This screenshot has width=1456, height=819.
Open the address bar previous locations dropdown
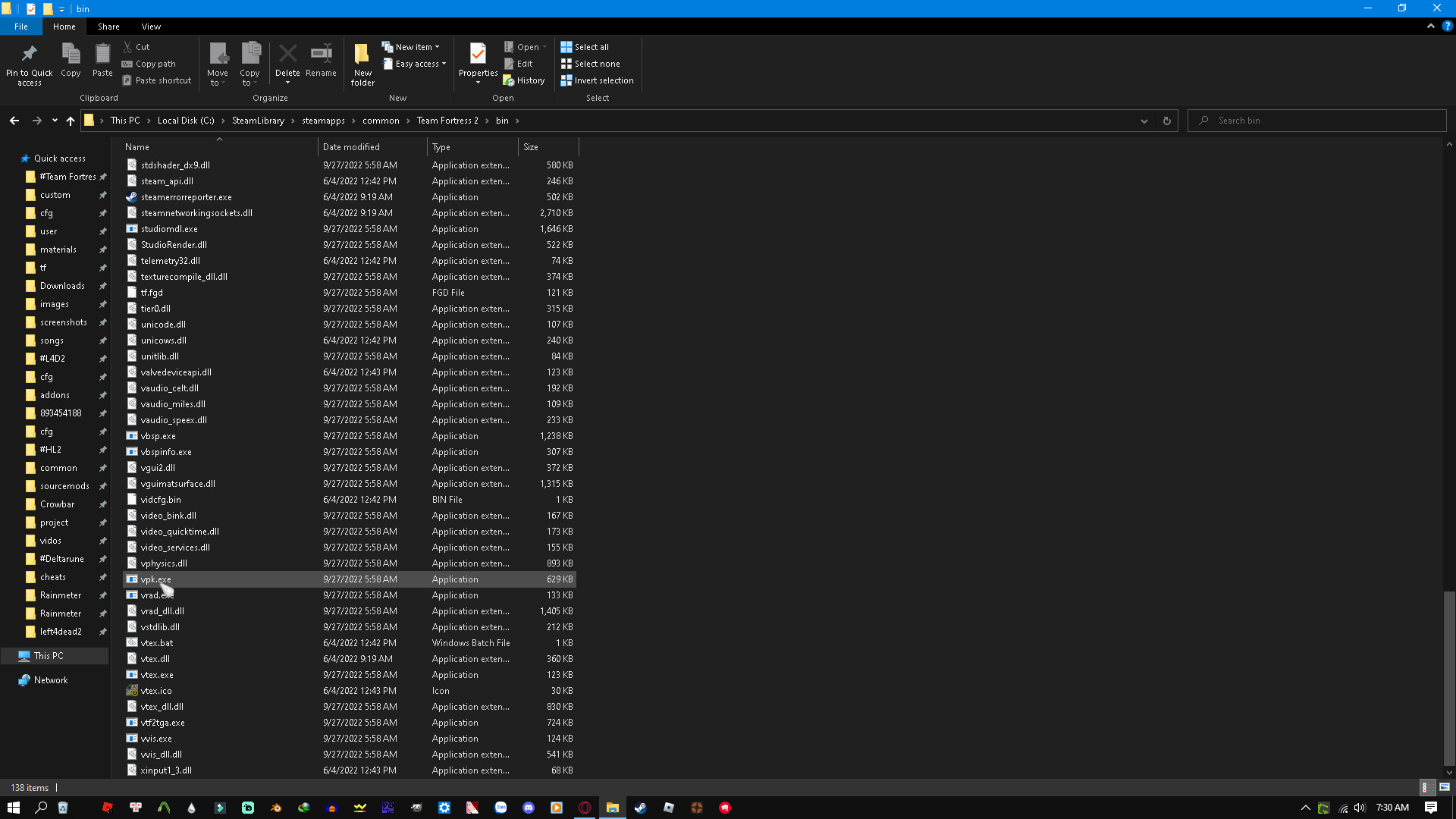click(1144, 120)
